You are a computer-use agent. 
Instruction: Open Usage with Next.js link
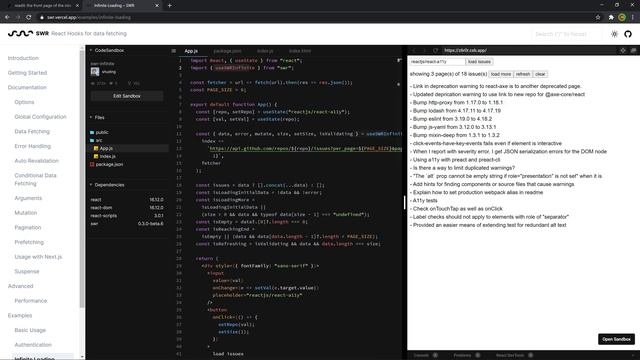pyautogui.click(x=38, y=257)
